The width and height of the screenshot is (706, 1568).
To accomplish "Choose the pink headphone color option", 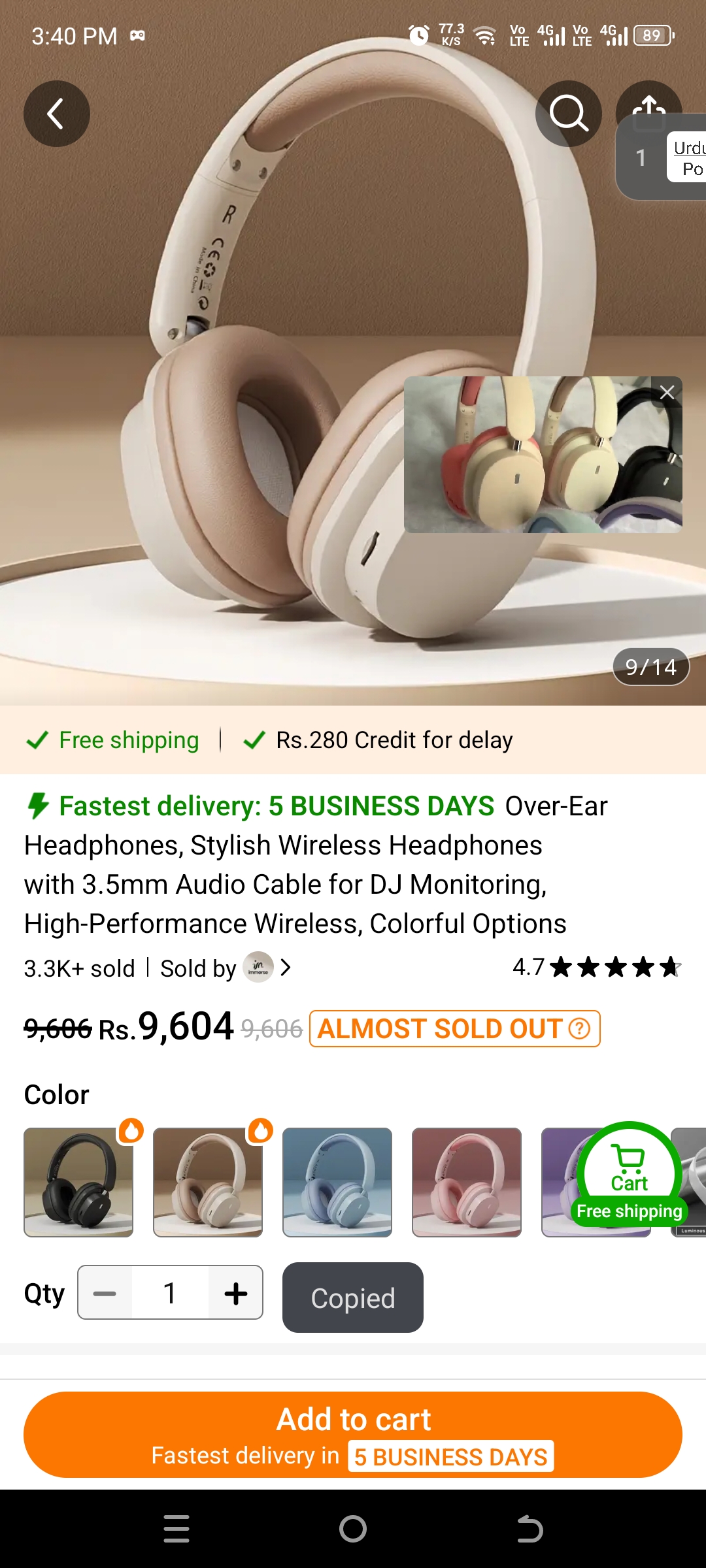I will pos(467,1183).
